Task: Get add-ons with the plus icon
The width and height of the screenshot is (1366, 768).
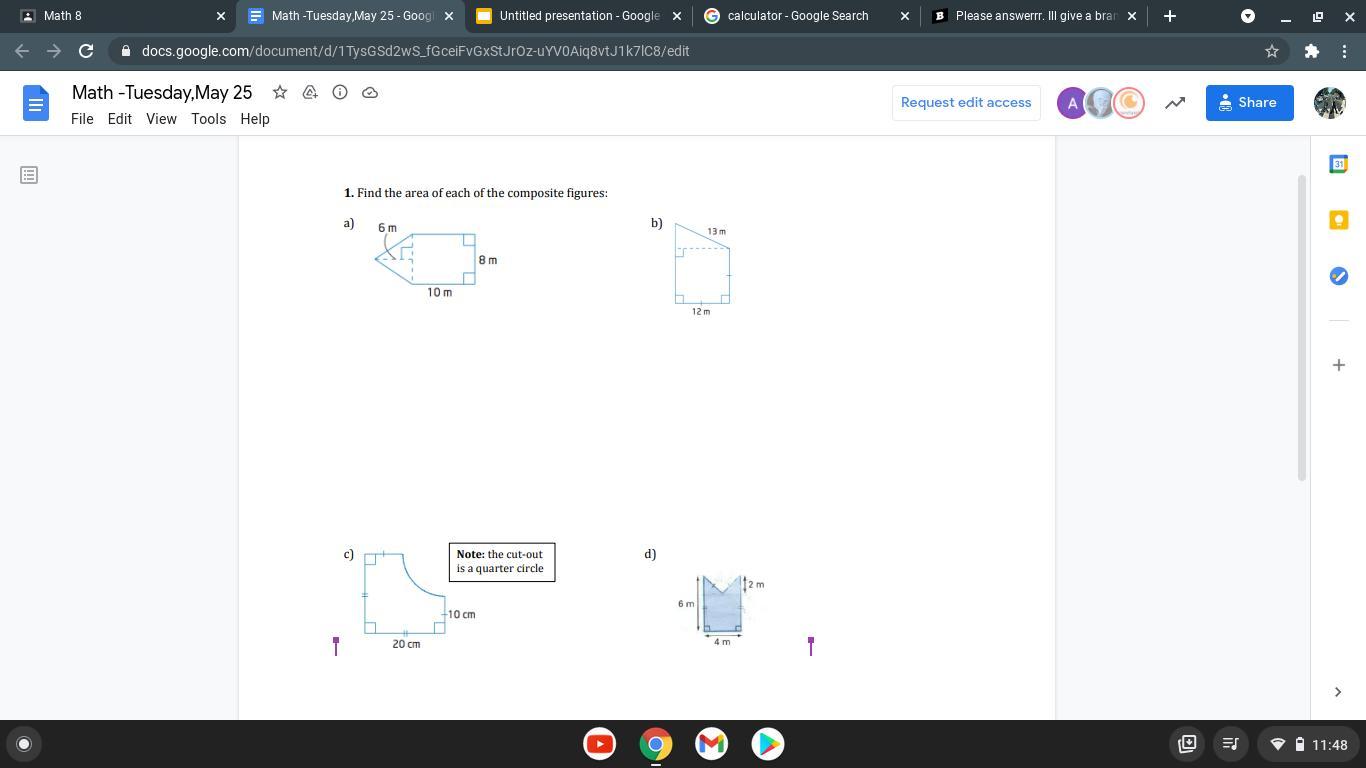Action: (1338, 365)
